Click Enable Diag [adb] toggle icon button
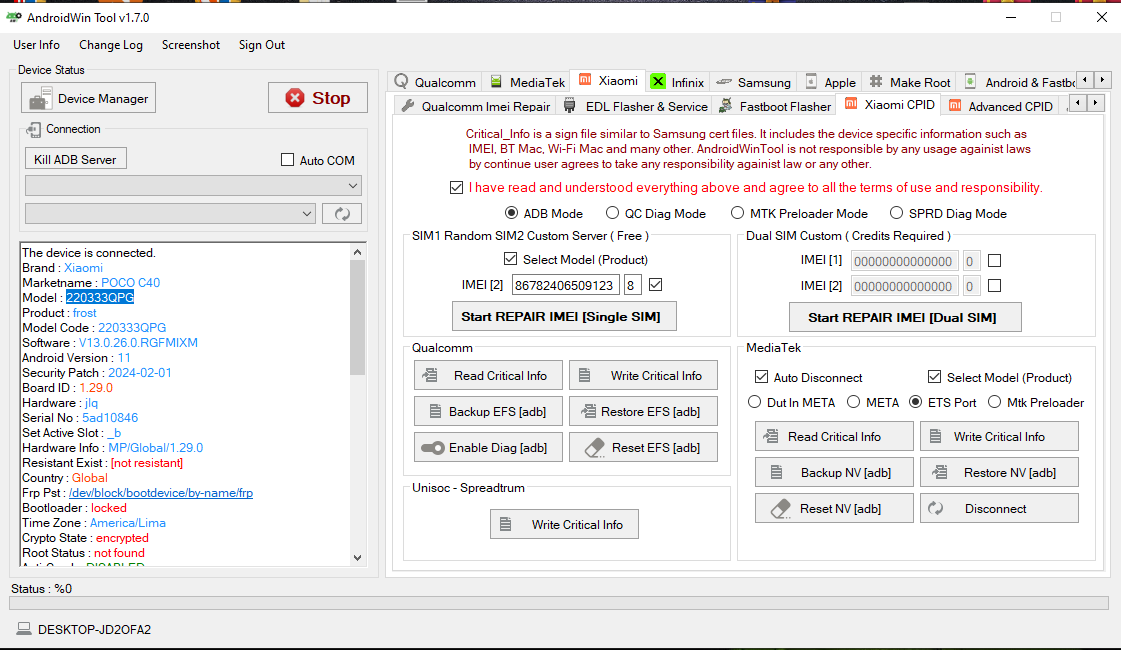This screenshot has width=1121, height=650. [488, 448]
